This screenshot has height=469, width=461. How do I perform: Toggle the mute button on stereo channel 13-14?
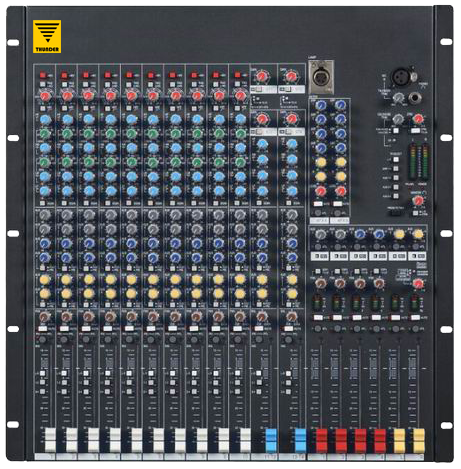[x=289, y=329]
